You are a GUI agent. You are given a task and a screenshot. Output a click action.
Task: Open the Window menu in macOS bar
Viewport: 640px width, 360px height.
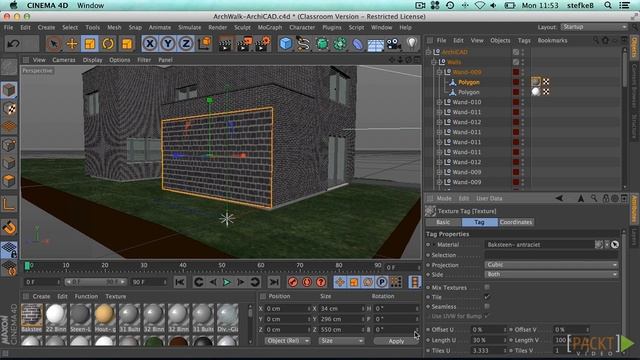(91, 5)
